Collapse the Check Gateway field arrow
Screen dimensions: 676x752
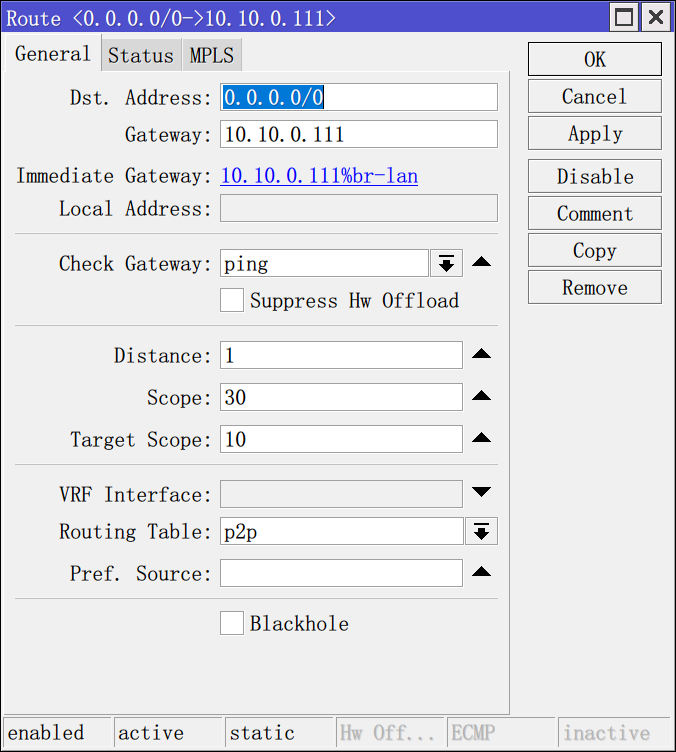point(481,263)
